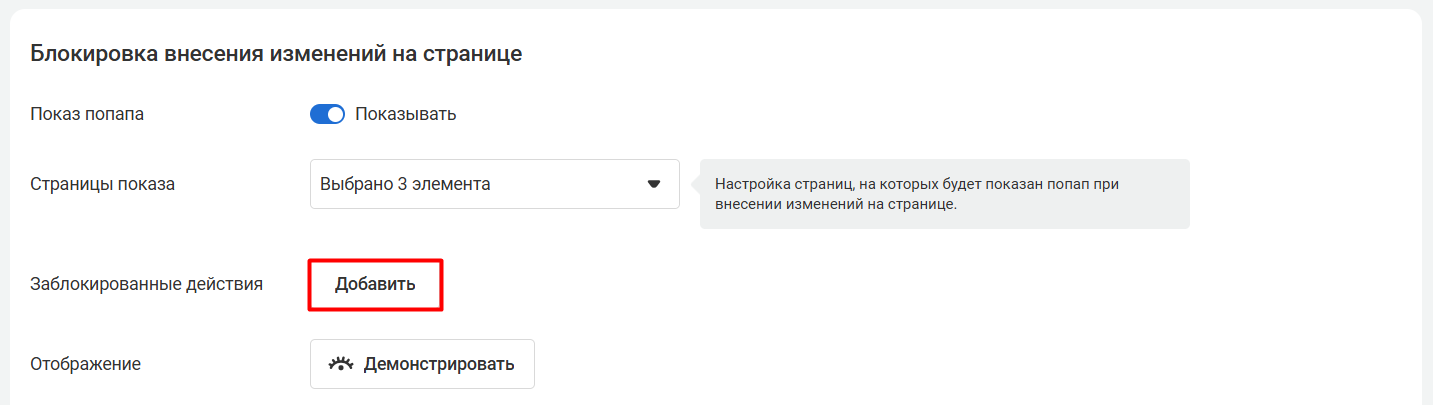Image resolution: width=1433 pixels, height=405 pixels.
Task: Click the "Страницы показа" field label
Action: (103, 184)
